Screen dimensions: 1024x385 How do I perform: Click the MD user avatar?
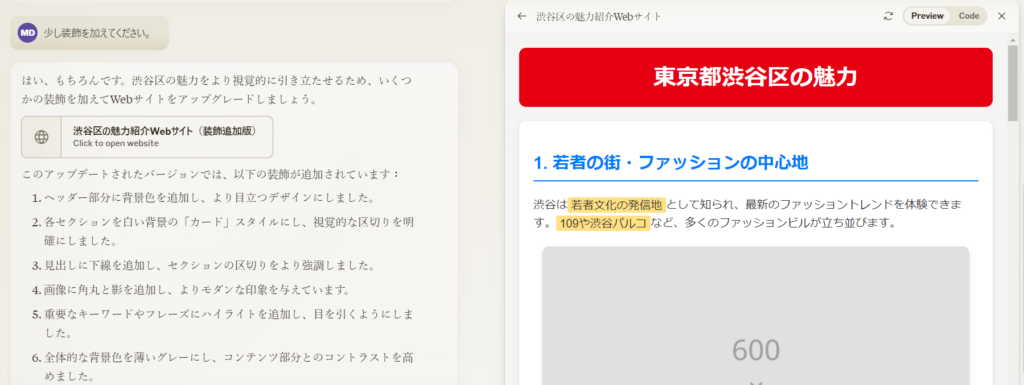click(27, 33)
